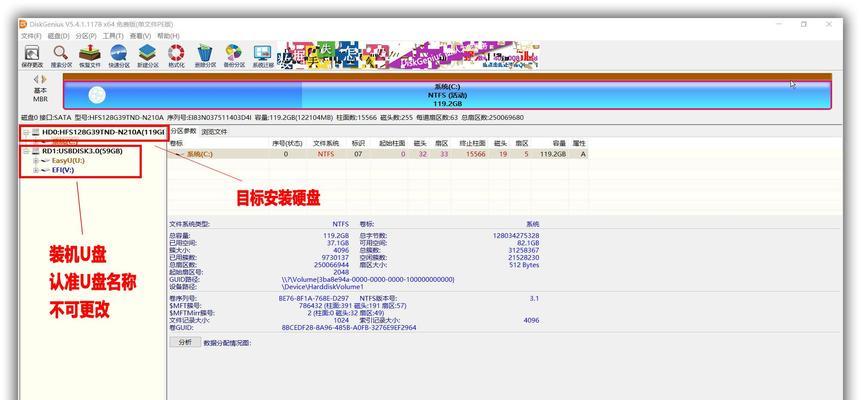Click the drive icon beside RD1:USBDISK3.0
The height and width of the screenshot is (400, 861).
36,151
